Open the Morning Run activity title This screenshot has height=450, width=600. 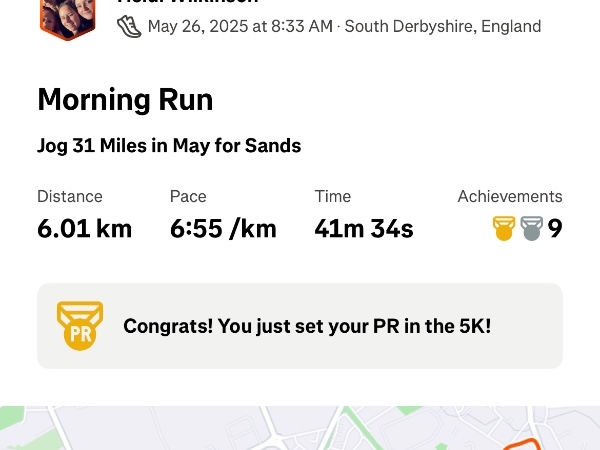click(125, 100)
